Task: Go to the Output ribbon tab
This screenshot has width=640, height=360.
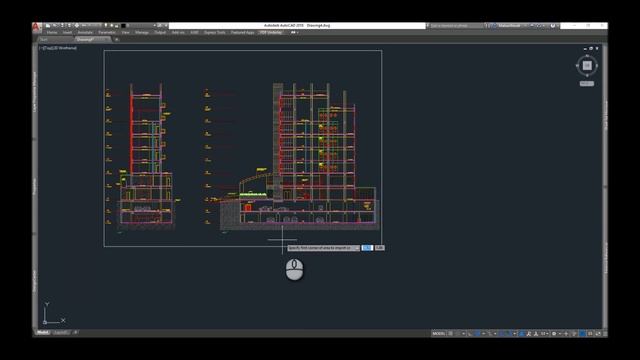Action: pos(160,33)
